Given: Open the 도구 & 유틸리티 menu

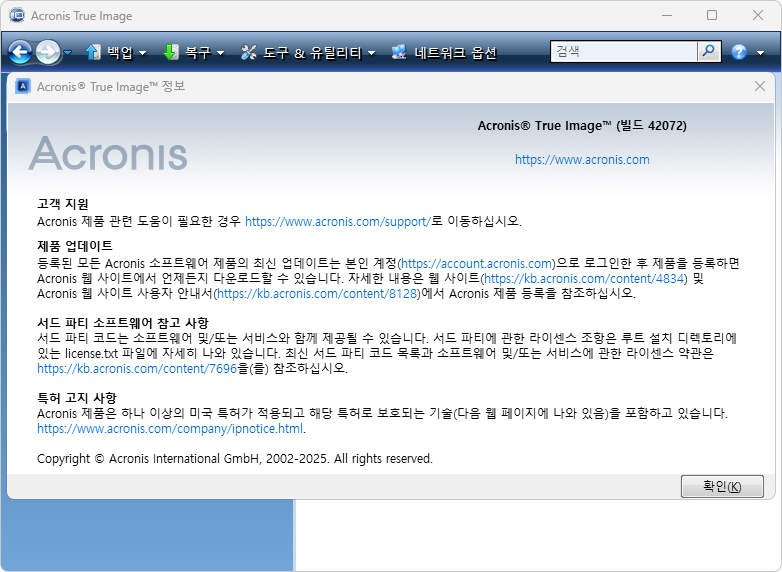Looking at the screenshot, I should (319, 52).
